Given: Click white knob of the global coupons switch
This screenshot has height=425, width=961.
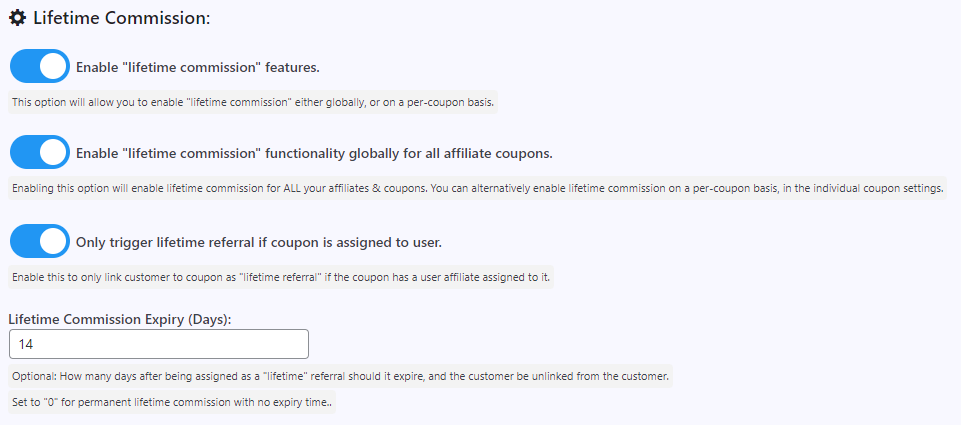Looking at the screenshot, I should click(53, 152).
